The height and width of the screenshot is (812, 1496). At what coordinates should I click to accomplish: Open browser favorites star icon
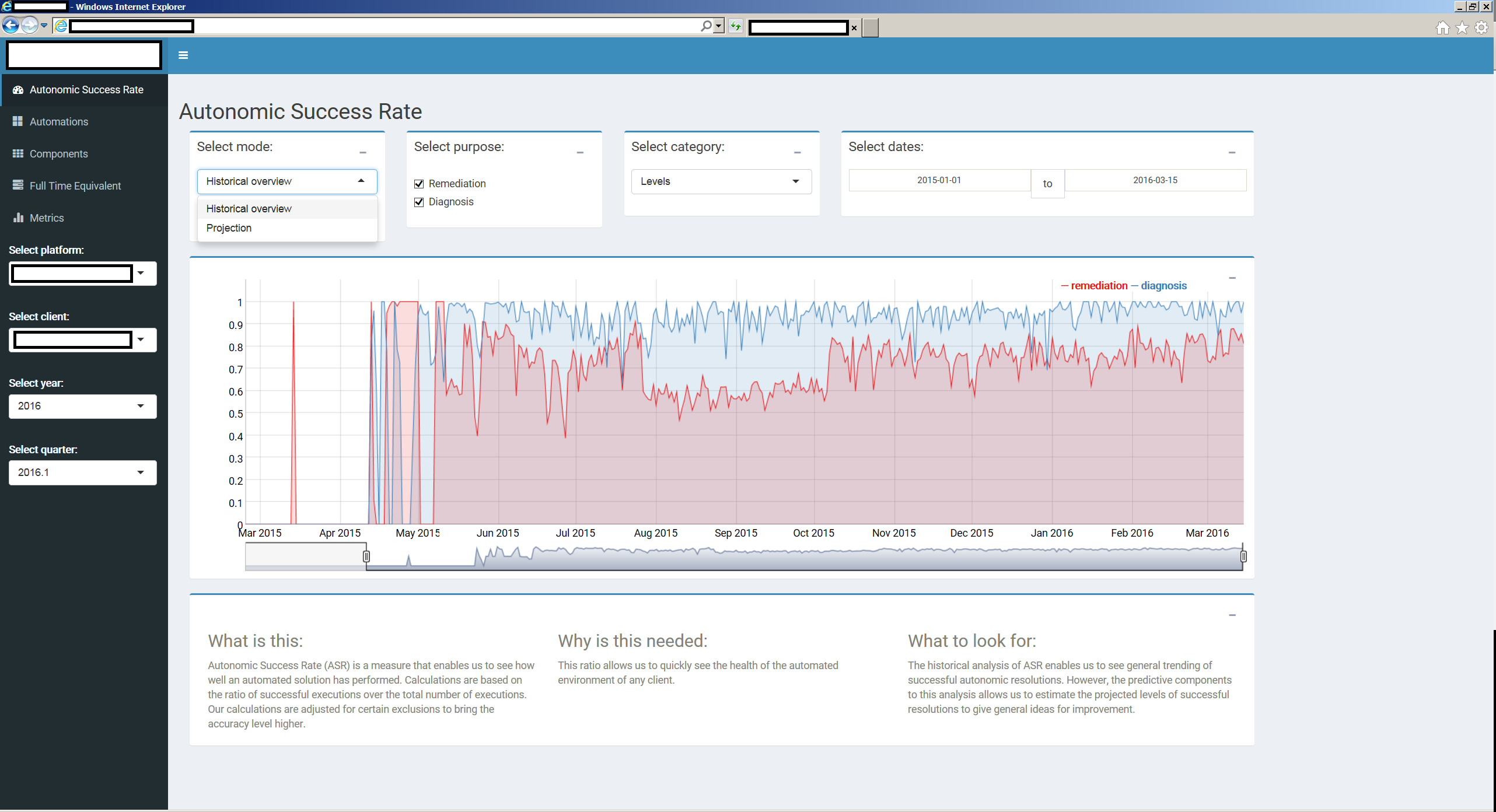tap(1462, 28)
